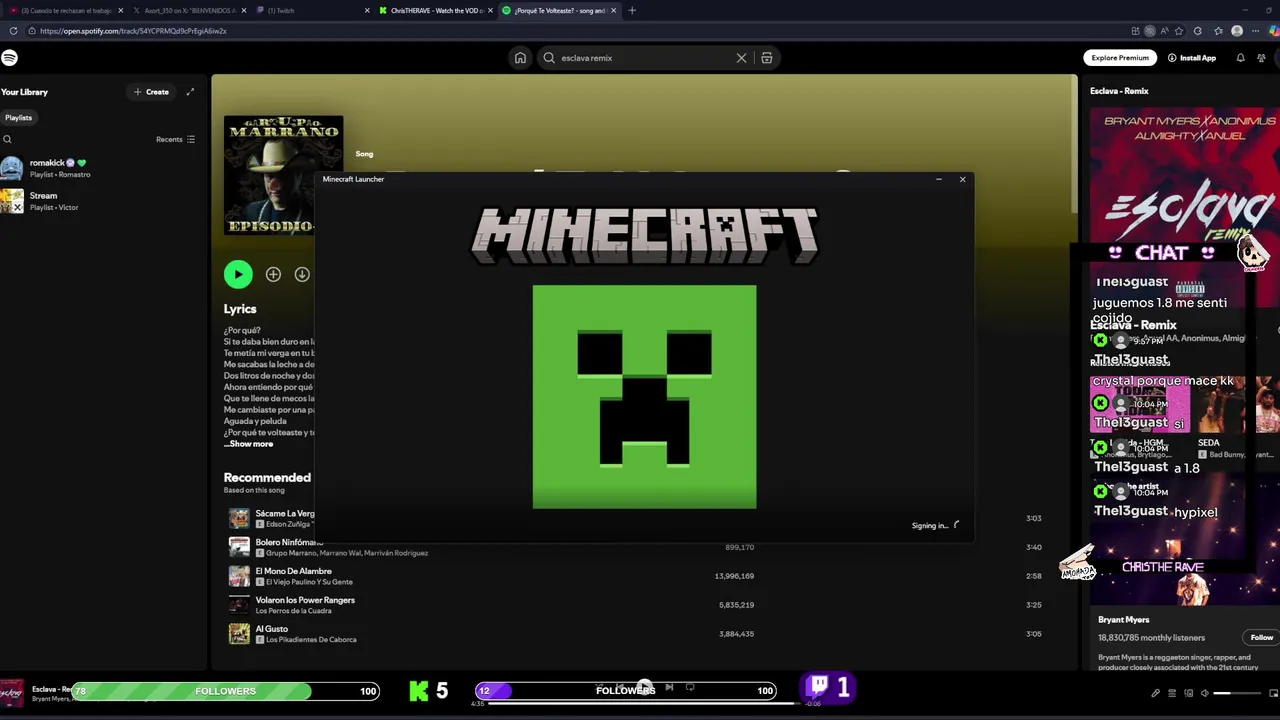Viewport: 1280px width, 720px height.
Task: Play ¿Porqué Te Volteaste? with green button
Action: (x=238, y=274)
